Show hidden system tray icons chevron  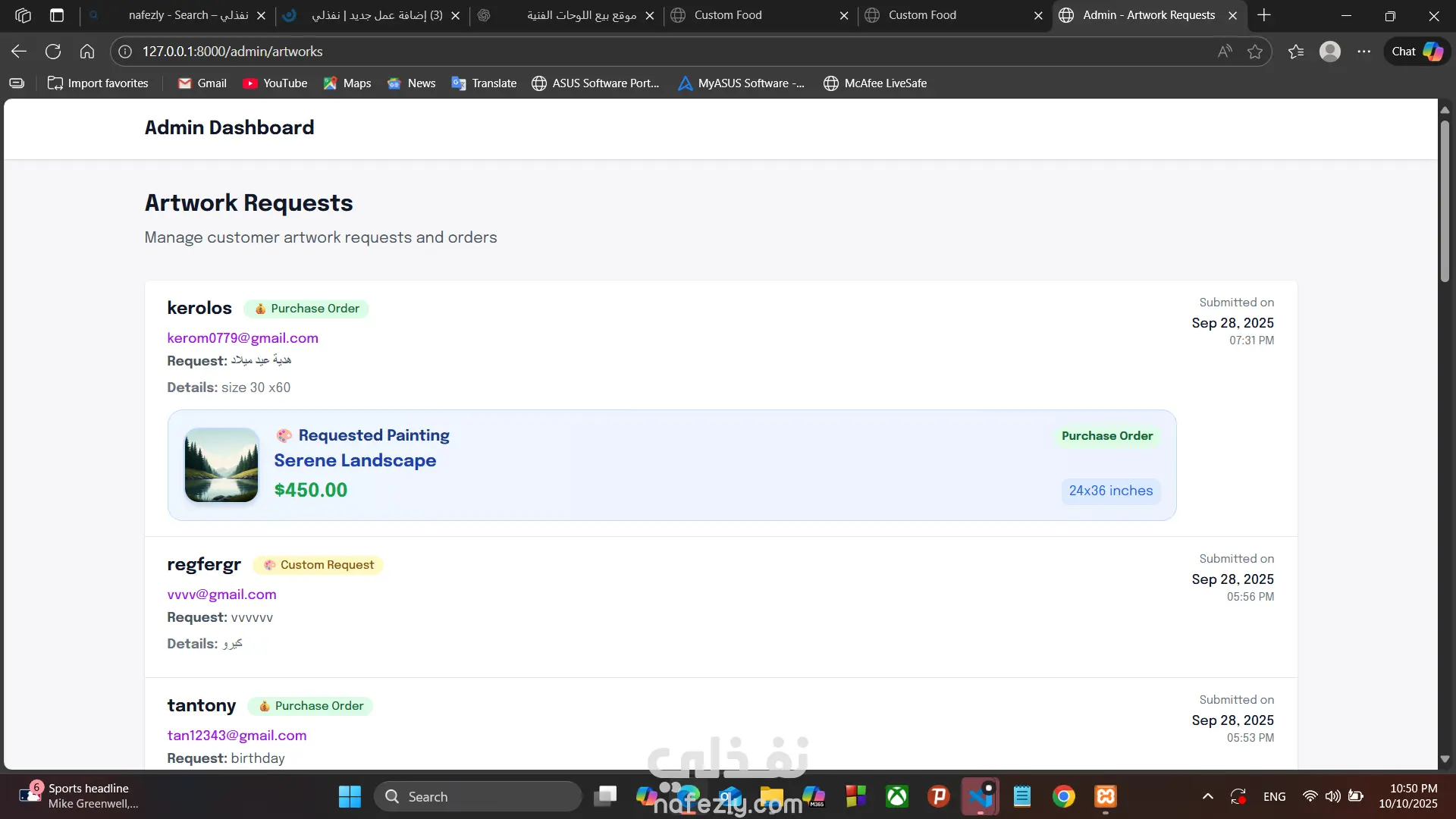(1207, 796)
